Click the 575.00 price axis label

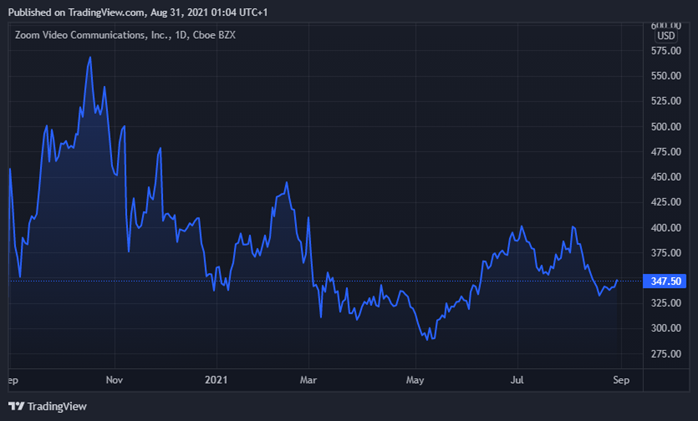[665, 51]
